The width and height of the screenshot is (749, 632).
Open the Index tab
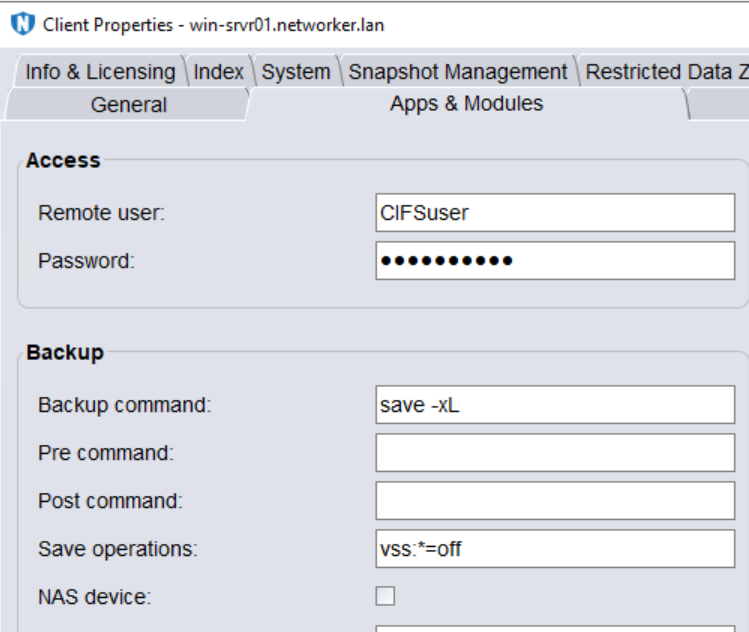[x=218, y=72]
